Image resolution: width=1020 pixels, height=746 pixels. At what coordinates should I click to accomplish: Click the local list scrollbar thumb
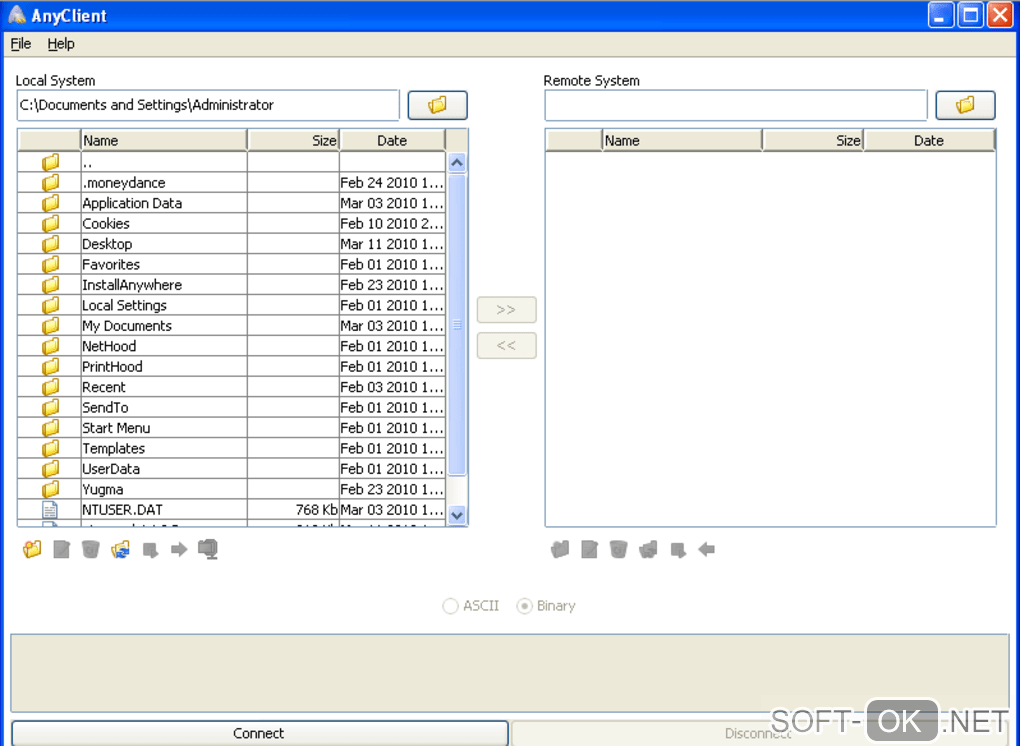coord(457,325)
